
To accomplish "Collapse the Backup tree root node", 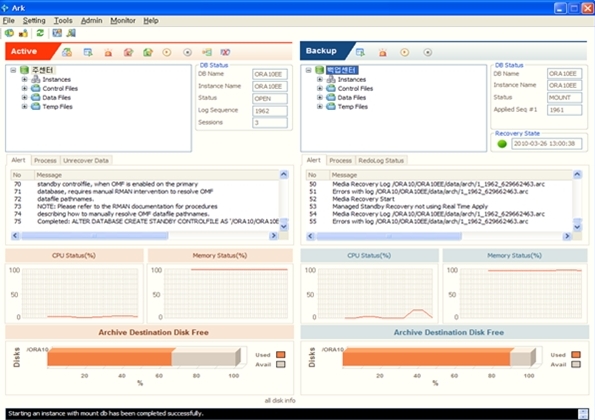I will (309, 70).
